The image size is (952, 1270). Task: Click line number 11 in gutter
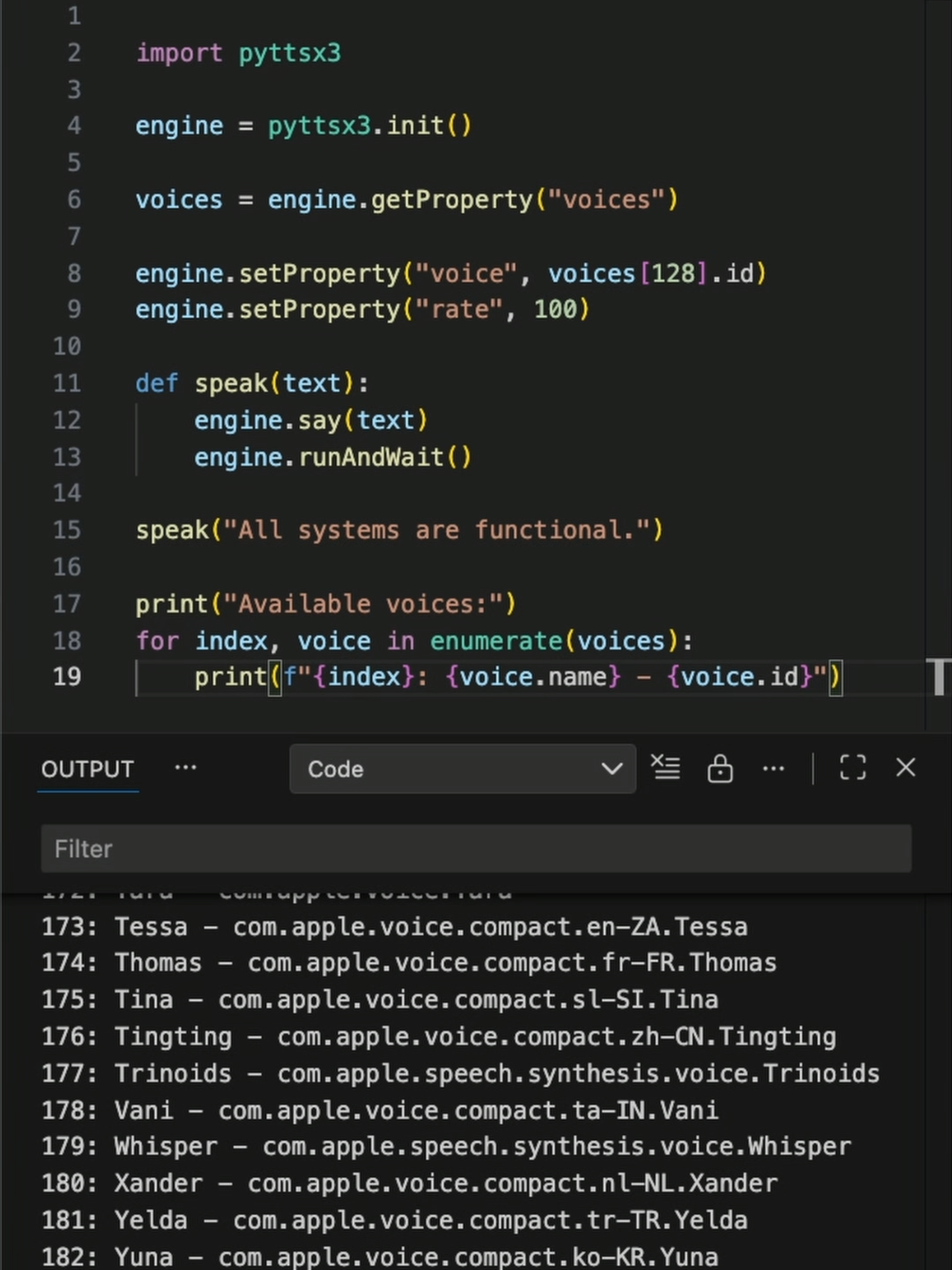coord(67,383)
